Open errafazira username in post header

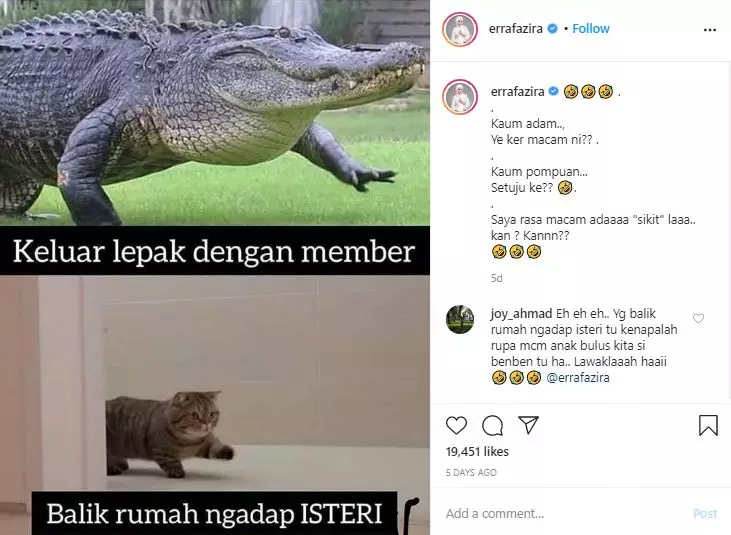[x=515, y=29]
